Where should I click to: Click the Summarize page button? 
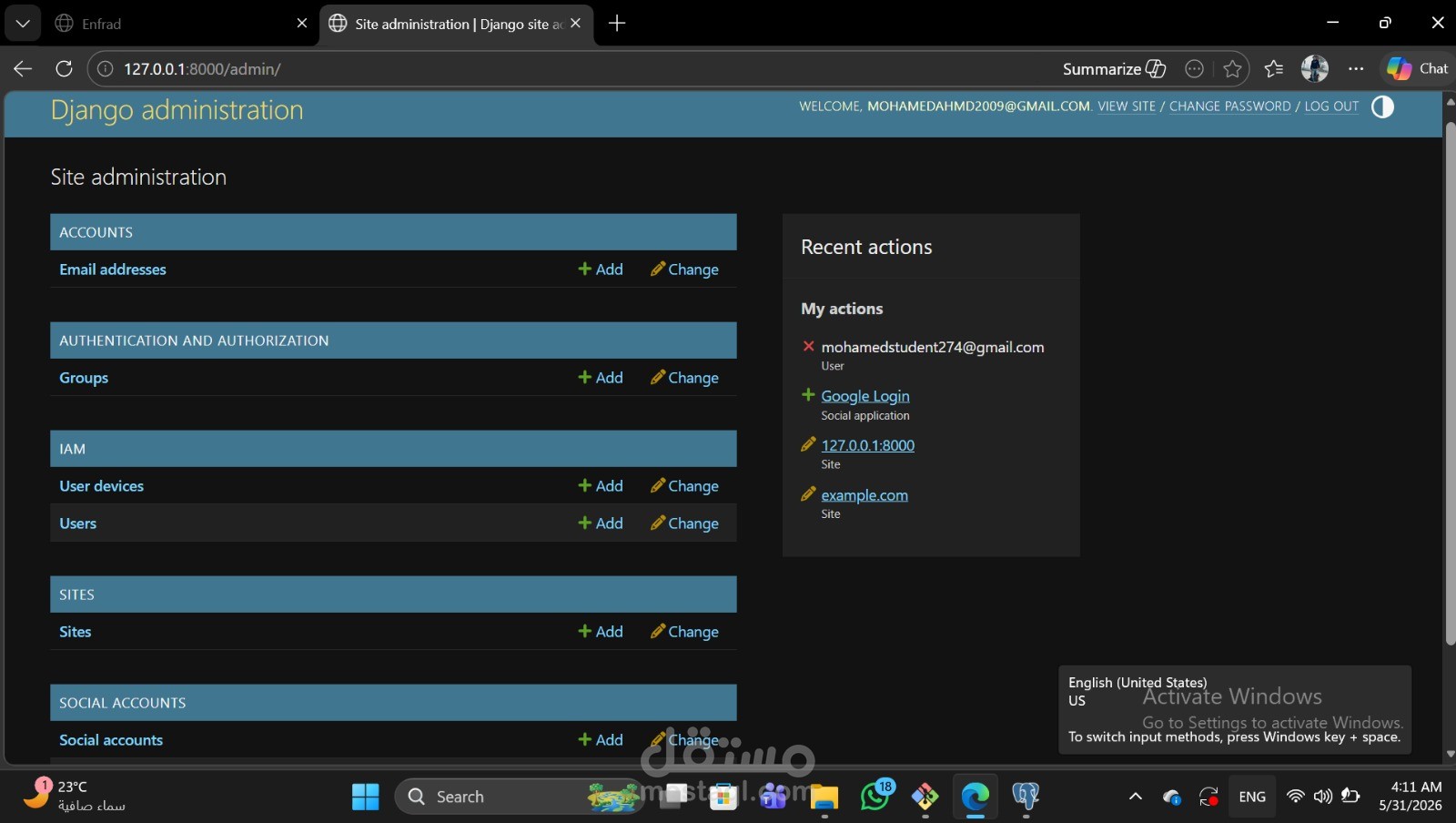pyautogui.click(x=1114, y=69)
